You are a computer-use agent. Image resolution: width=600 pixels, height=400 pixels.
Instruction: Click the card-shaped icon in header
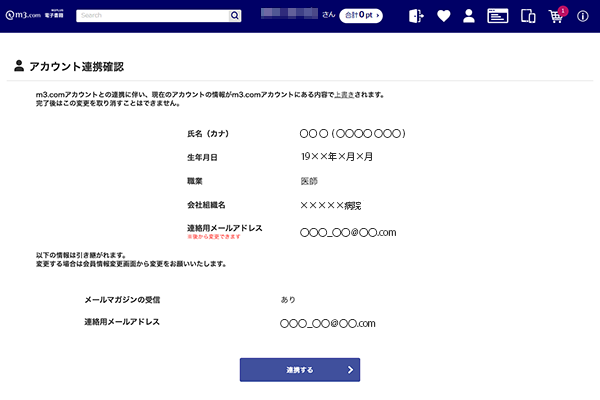pos(497,16)
